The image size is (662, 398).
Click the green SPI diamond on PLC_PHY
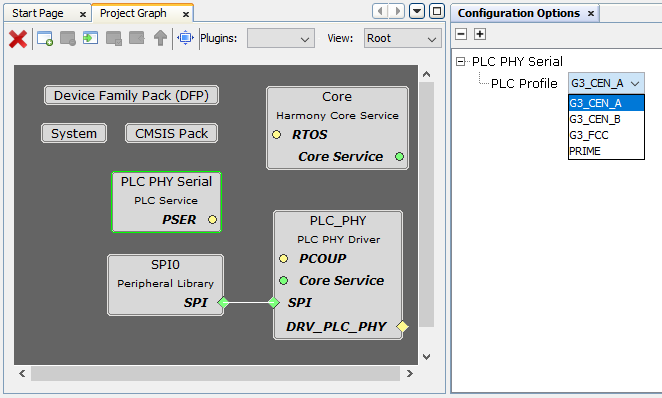274,302
